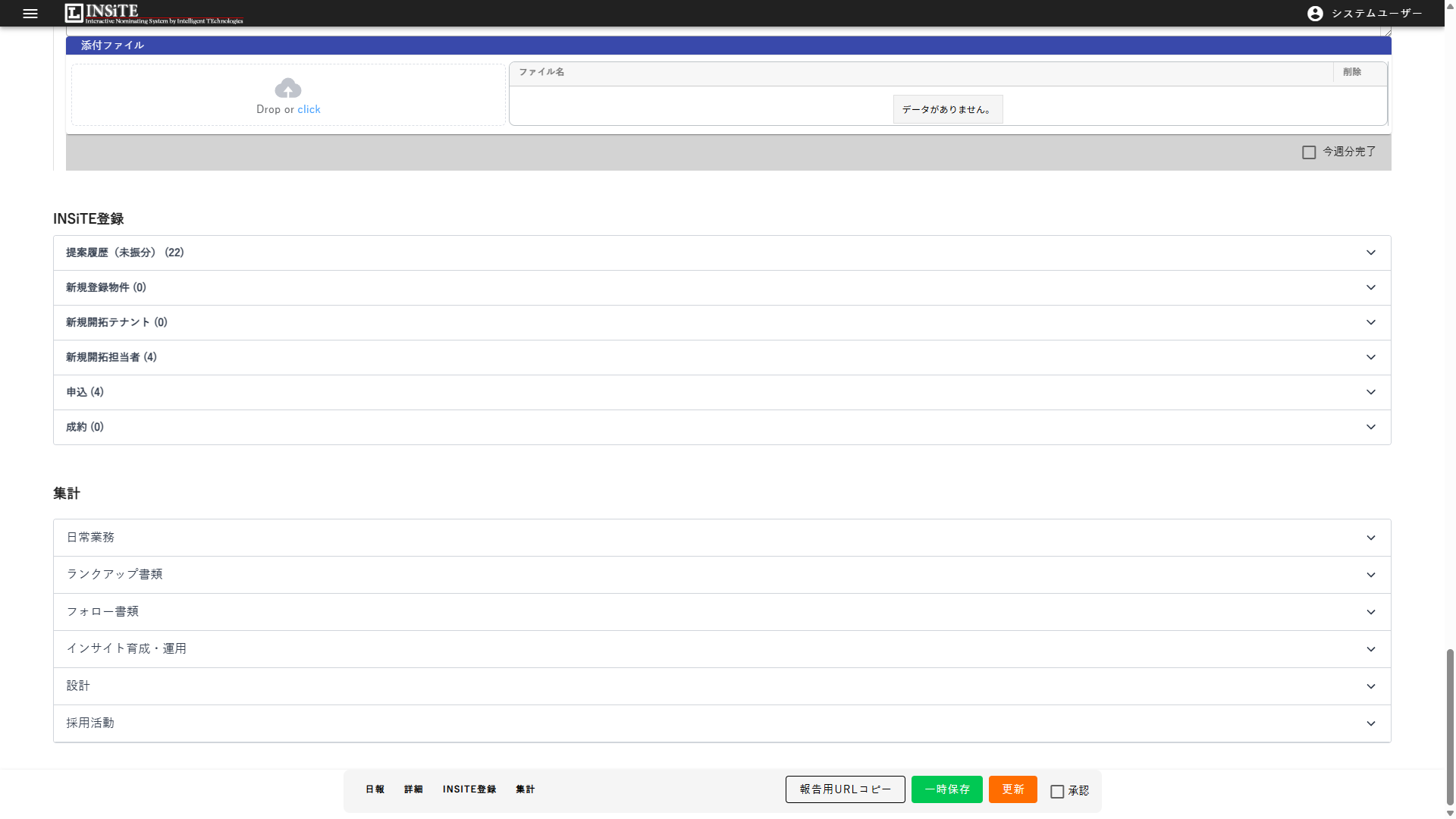This screenshot has height=819, width=1456.
Task: Check the 今週分完了 checkbox
Action: [x=1309, y=152]
